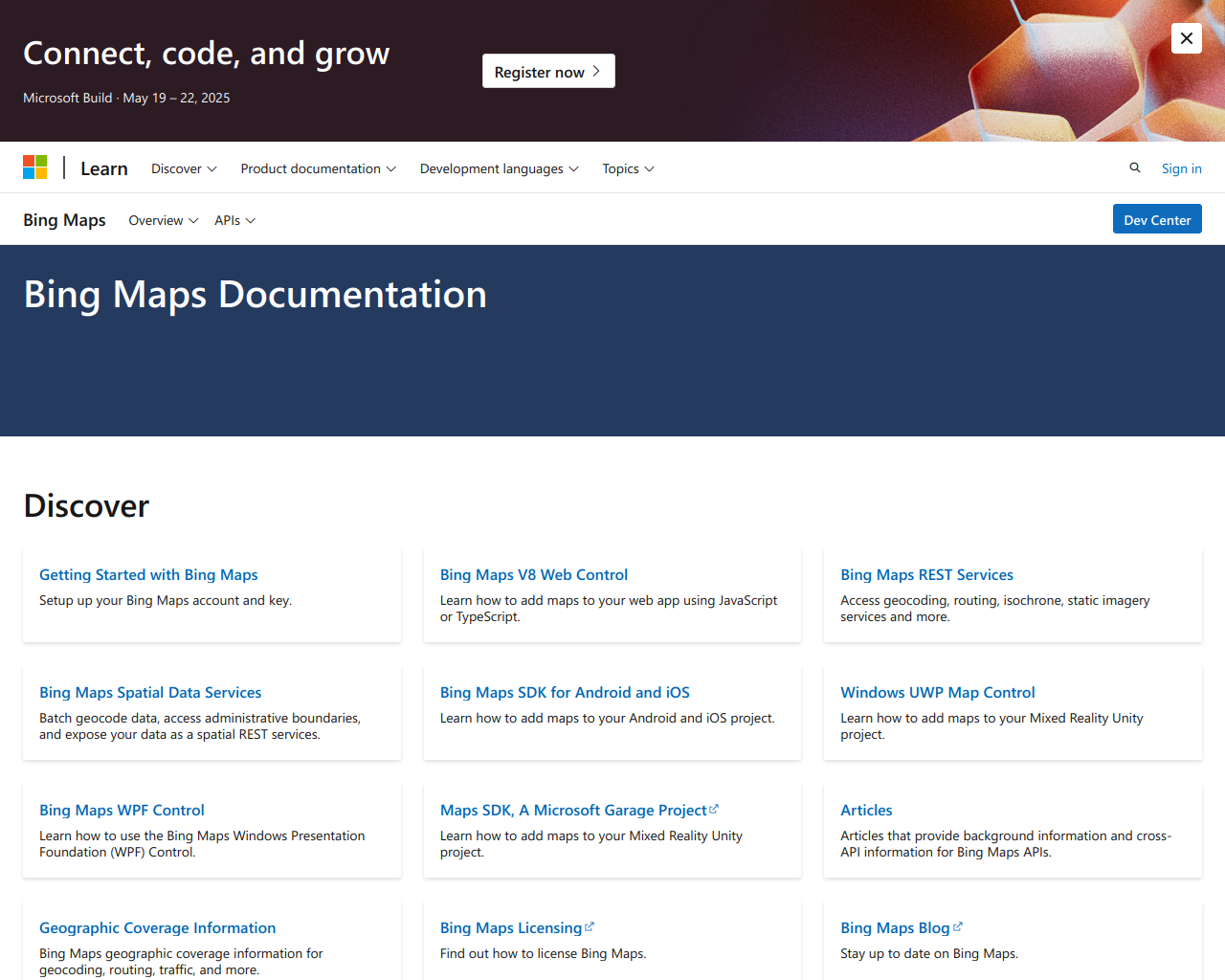Open the search magnifier icon
Viewport: 1225px width, 980px height.
1135,167
